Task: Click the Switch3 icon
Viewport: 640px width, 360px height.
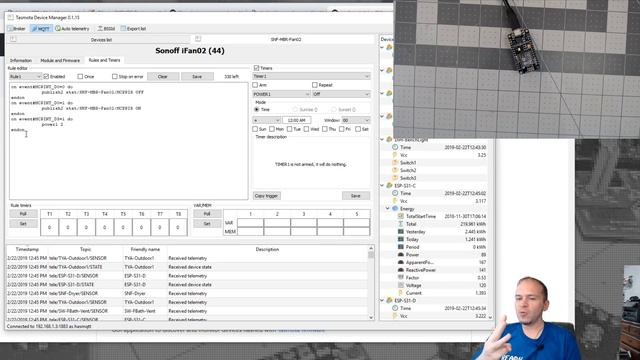Action: coord(395,178)
